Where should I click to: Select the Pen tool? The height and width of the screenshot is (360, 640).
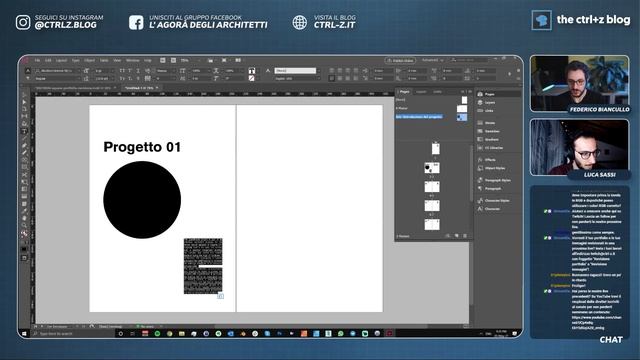pos(24,145)
